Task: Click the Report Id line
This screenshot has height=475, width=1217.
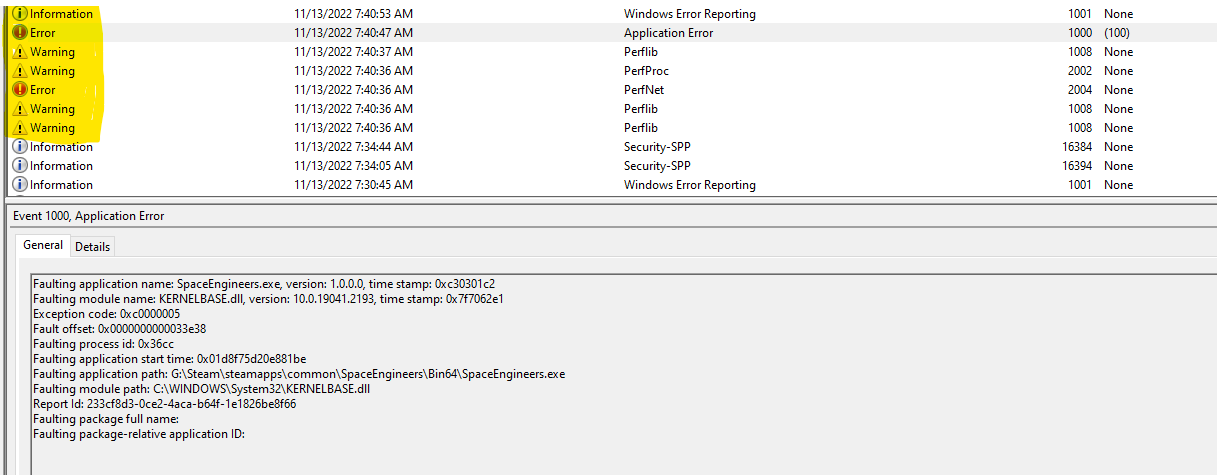Action: 165,404
